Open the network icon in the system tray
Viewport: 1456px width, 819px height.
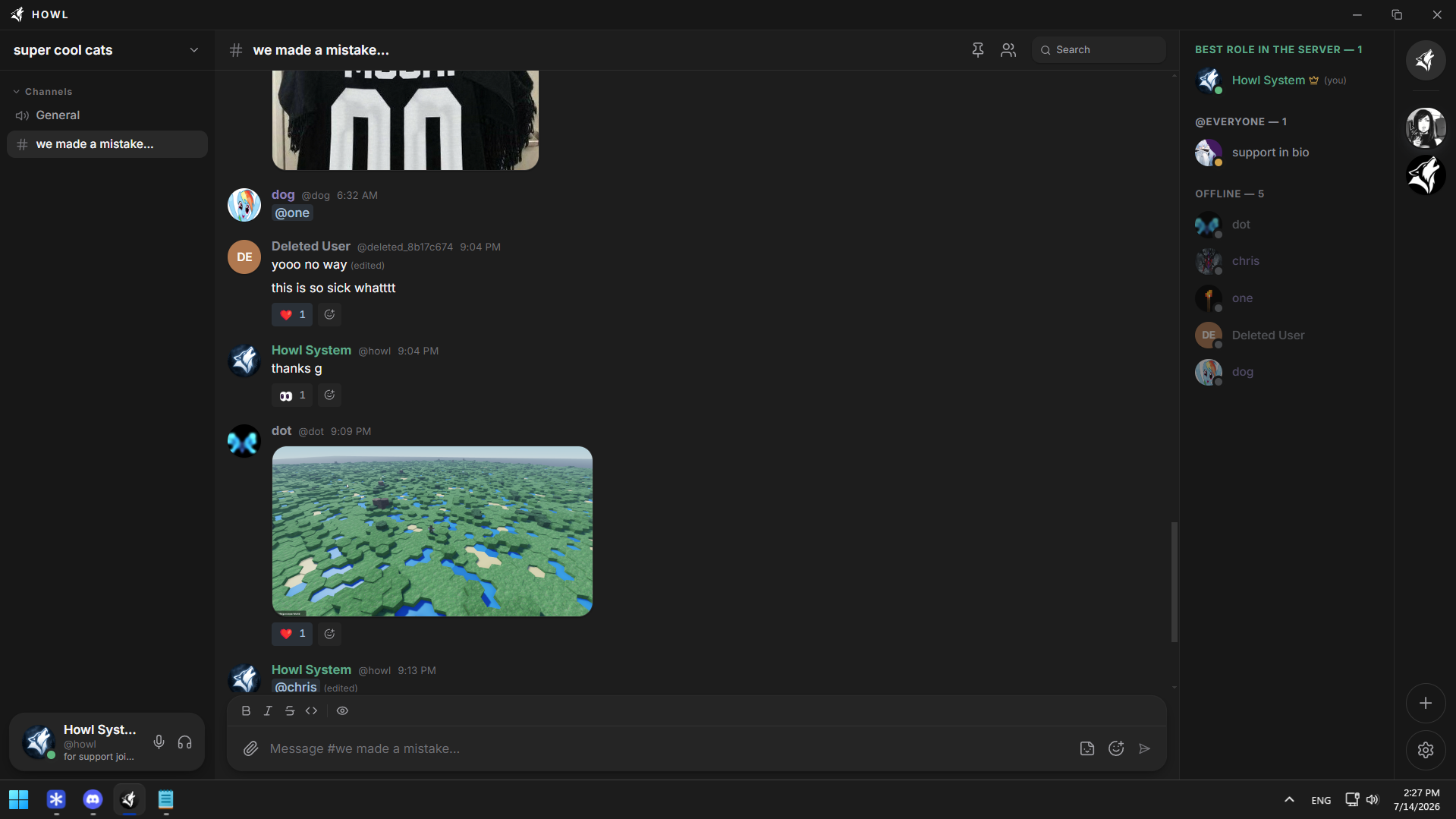[1352, 799]
